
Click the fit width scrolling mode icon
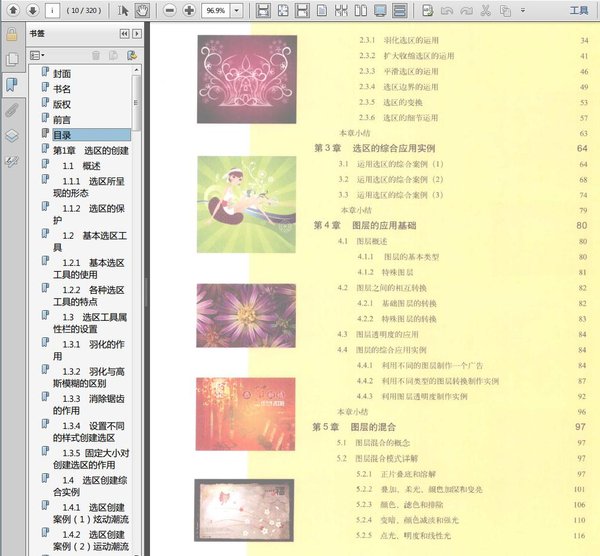pos(263,10)
